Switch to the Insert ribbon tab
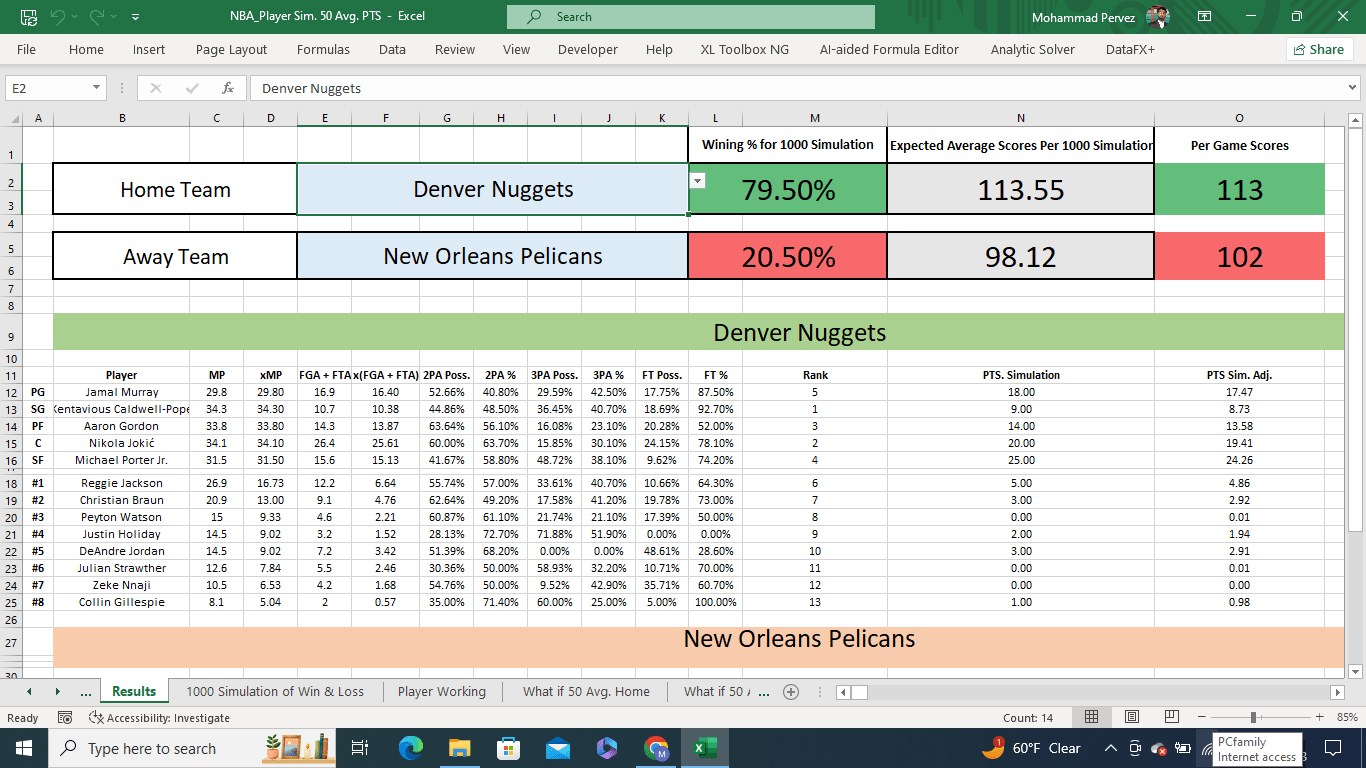 point(149,49)
